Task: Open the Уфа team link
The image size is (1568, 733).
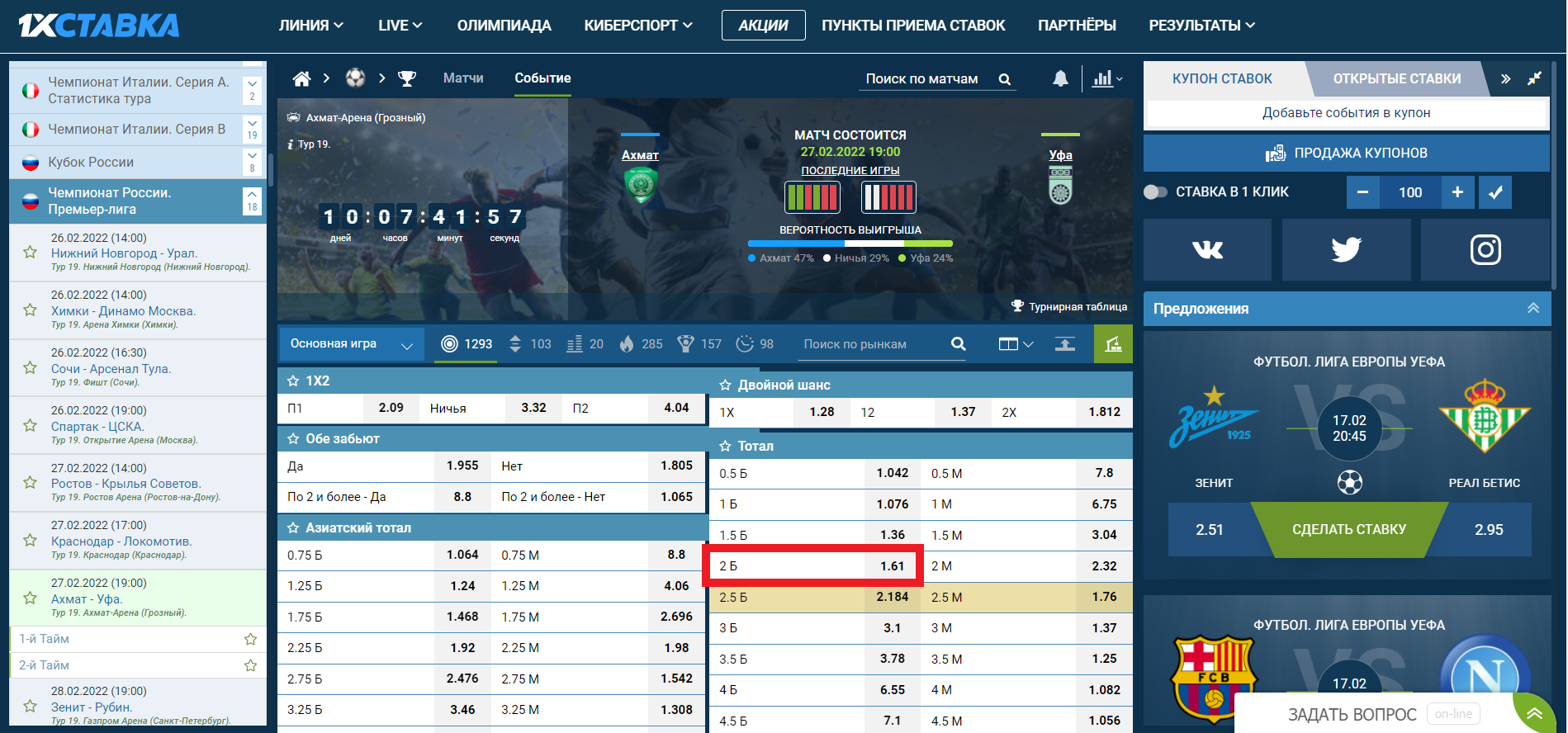Action: (x=1060, y=155)
